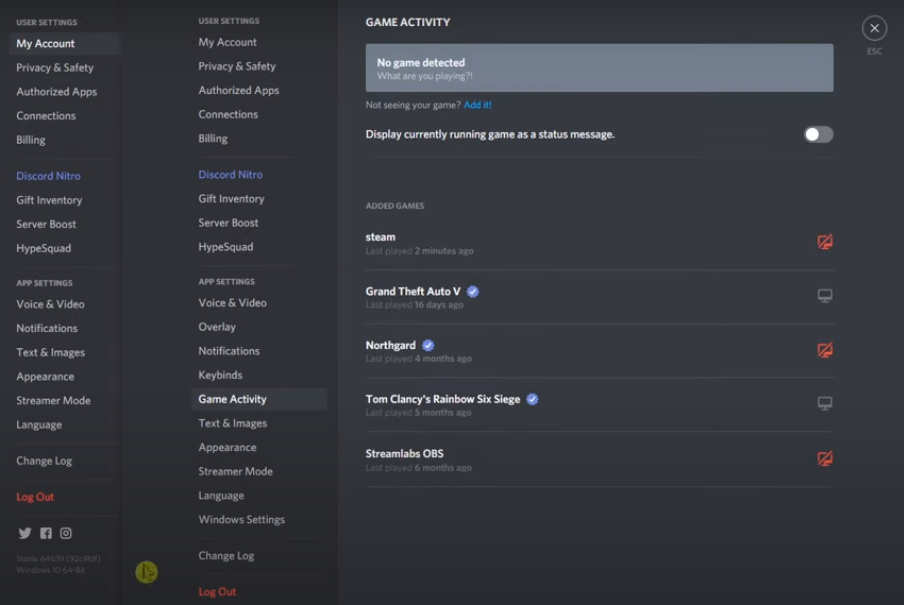Click the verified badge beside Northgard

click(428, 345)
